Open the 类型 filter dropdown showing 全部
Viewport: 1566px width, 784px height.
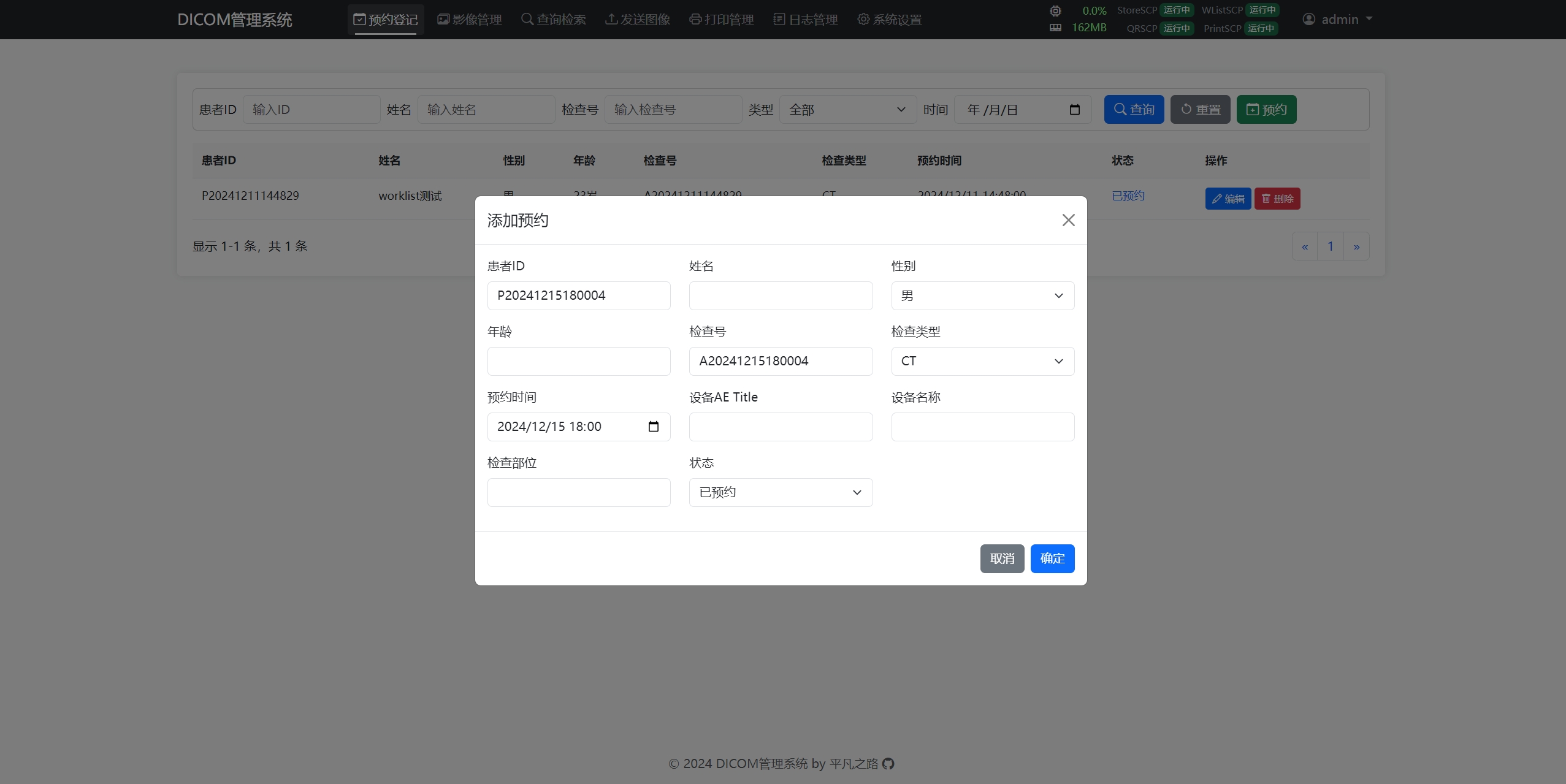tap(847, 110)
